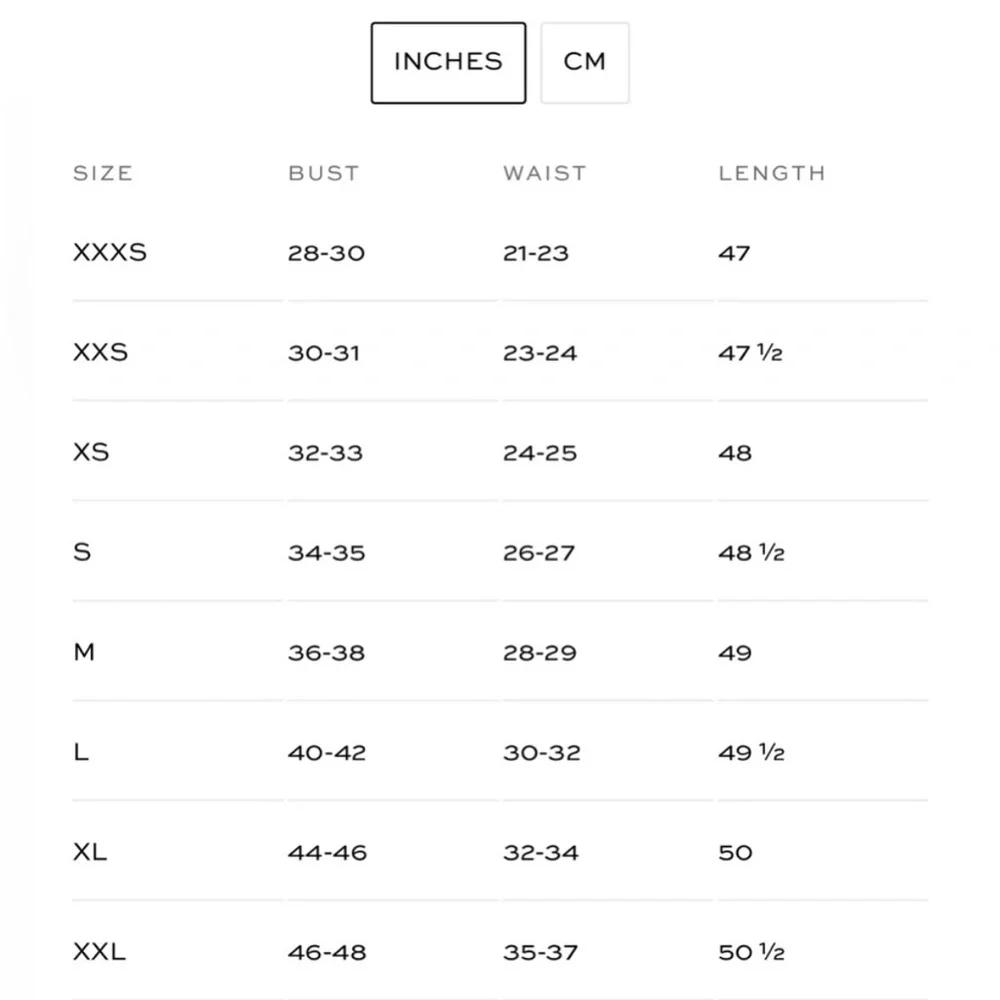The height and width of the screenshot is (1000, 1000).
Task: Click waist value 30-32 for L
Action: [541, 753]
